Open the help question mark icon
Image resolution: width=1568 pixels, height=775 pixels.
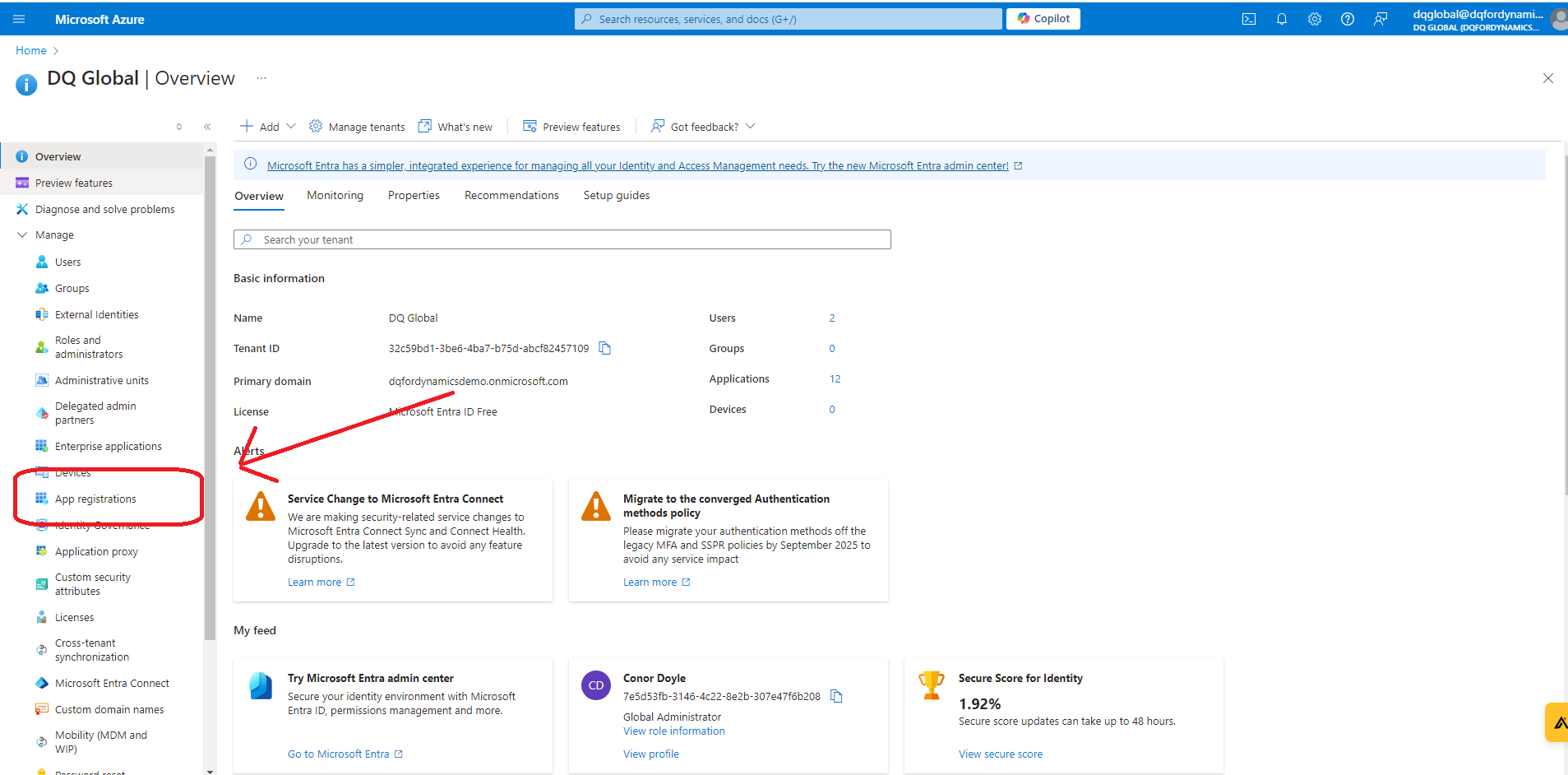tap(1348, 19)
